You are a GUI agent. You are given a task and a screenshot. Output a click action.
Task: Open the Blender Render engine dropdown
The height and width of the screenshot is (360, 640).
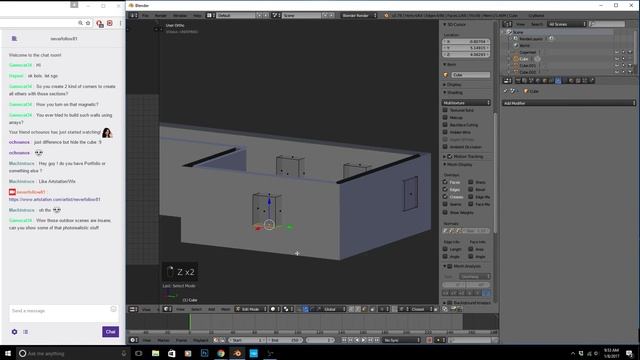tap(359, 16)
